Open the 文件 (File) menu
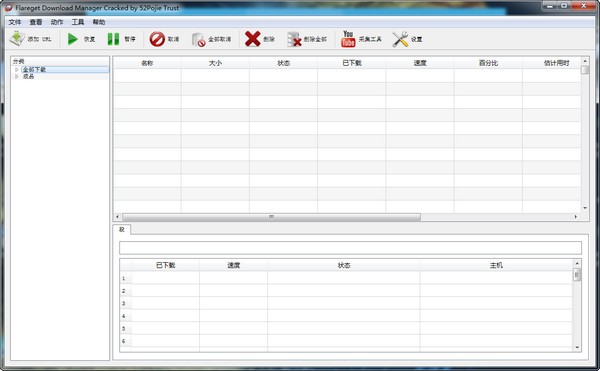The height and width of the screenshot is (371, 600). coord(15,22)
